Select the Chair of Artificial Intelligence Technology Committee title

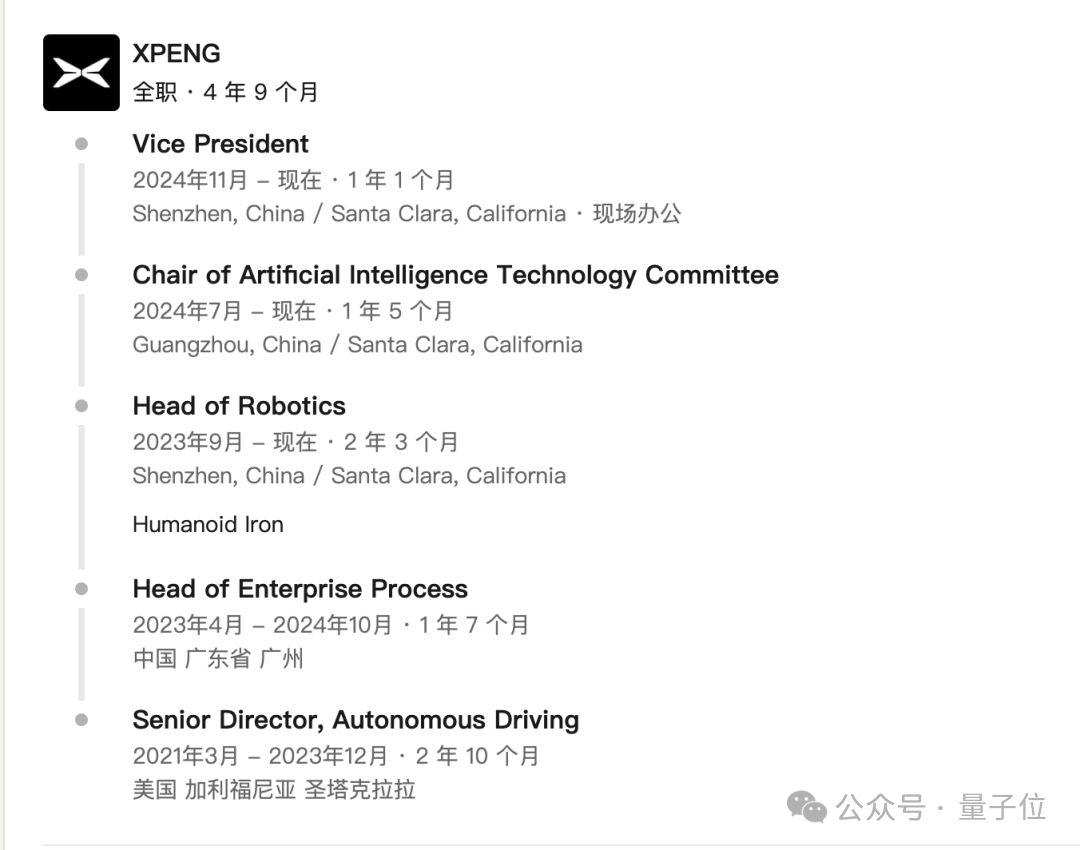tap(455, 275)
